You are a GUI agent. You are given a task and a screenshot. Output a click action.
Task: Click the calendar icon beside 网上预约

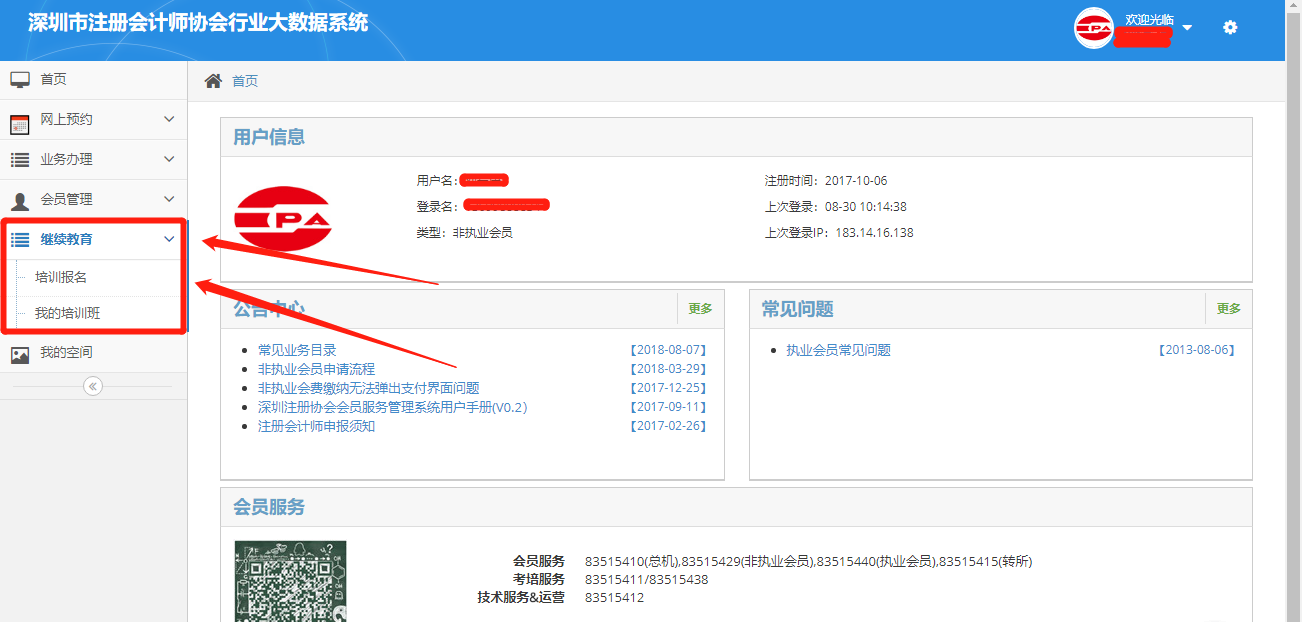(20, 124)
